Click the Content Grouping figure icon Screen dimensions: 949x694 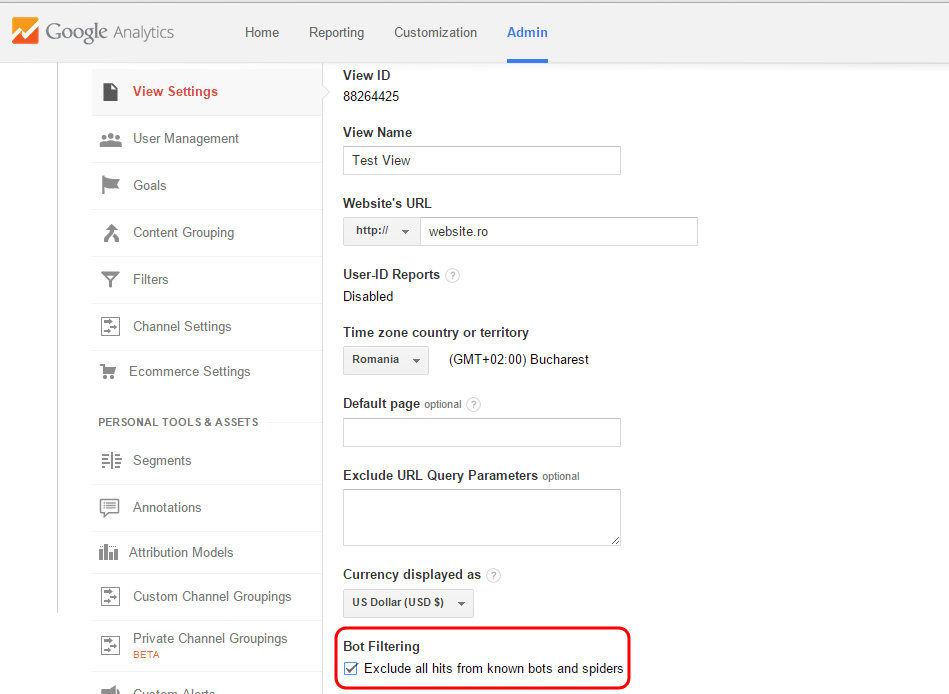tap(111, 233)
